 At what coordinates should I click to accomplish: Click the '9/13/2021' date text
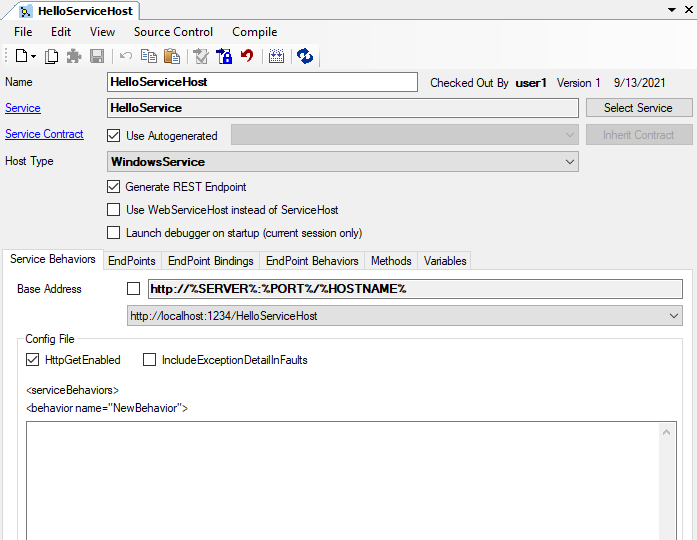[639, 83]
